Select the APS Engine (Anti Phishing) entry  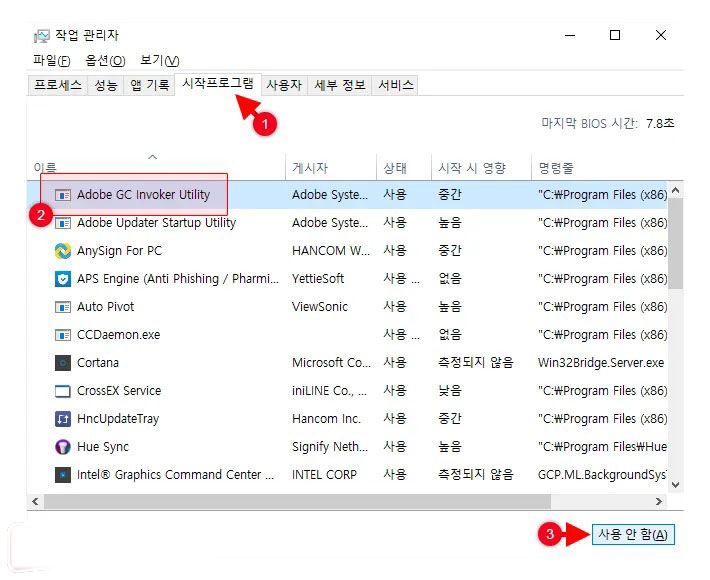coord(178,279)
